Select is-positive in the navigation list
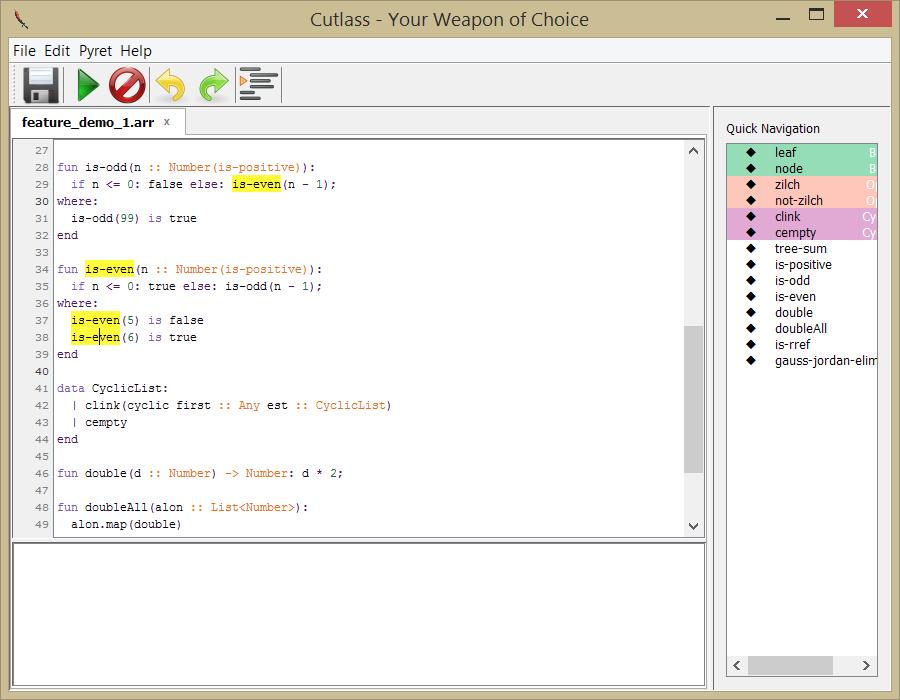The width and height of the screenshot is (900, 700). [x=802, y=265]
